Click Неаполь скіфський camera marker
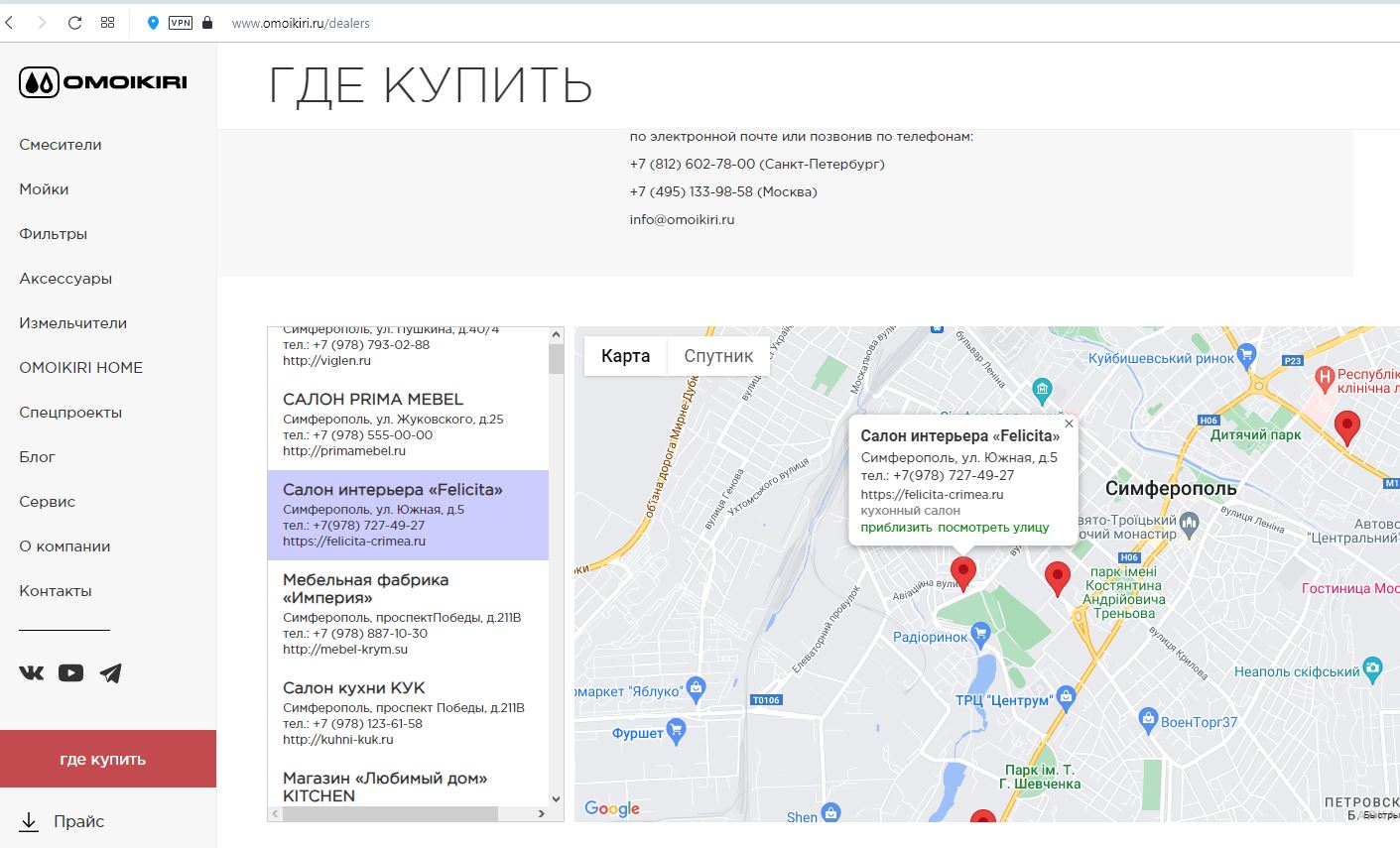1400x848 pixels. click(x=1372, y=668)
